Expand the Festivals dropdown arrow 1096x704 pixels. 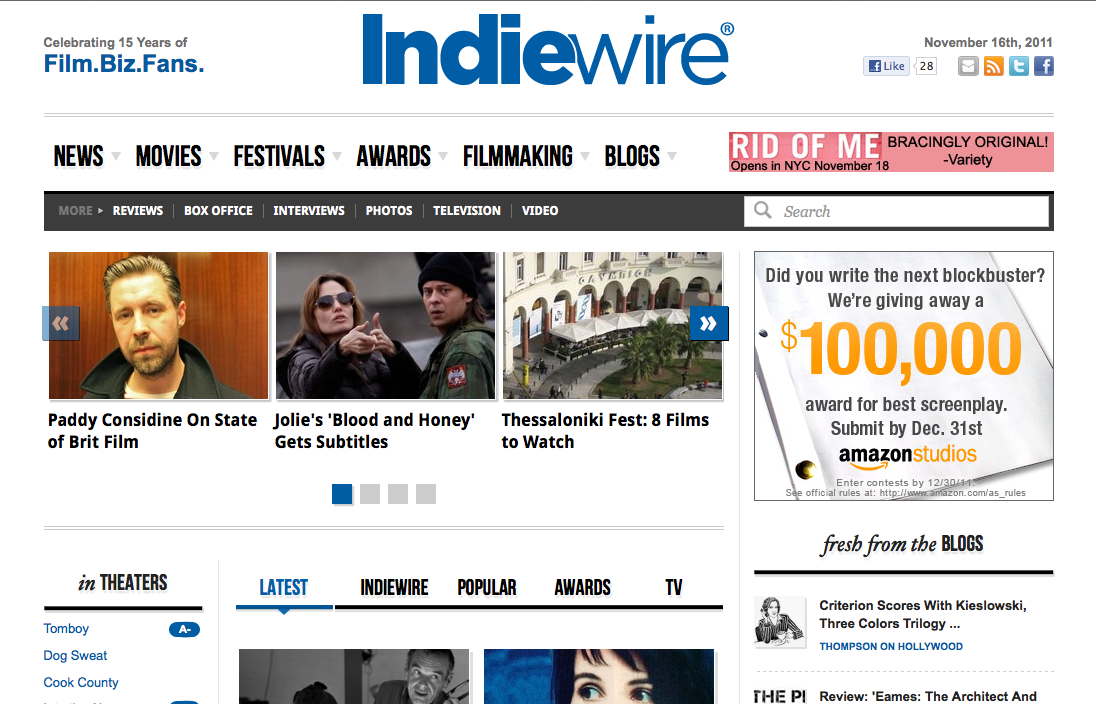click(x=337, y=157)
